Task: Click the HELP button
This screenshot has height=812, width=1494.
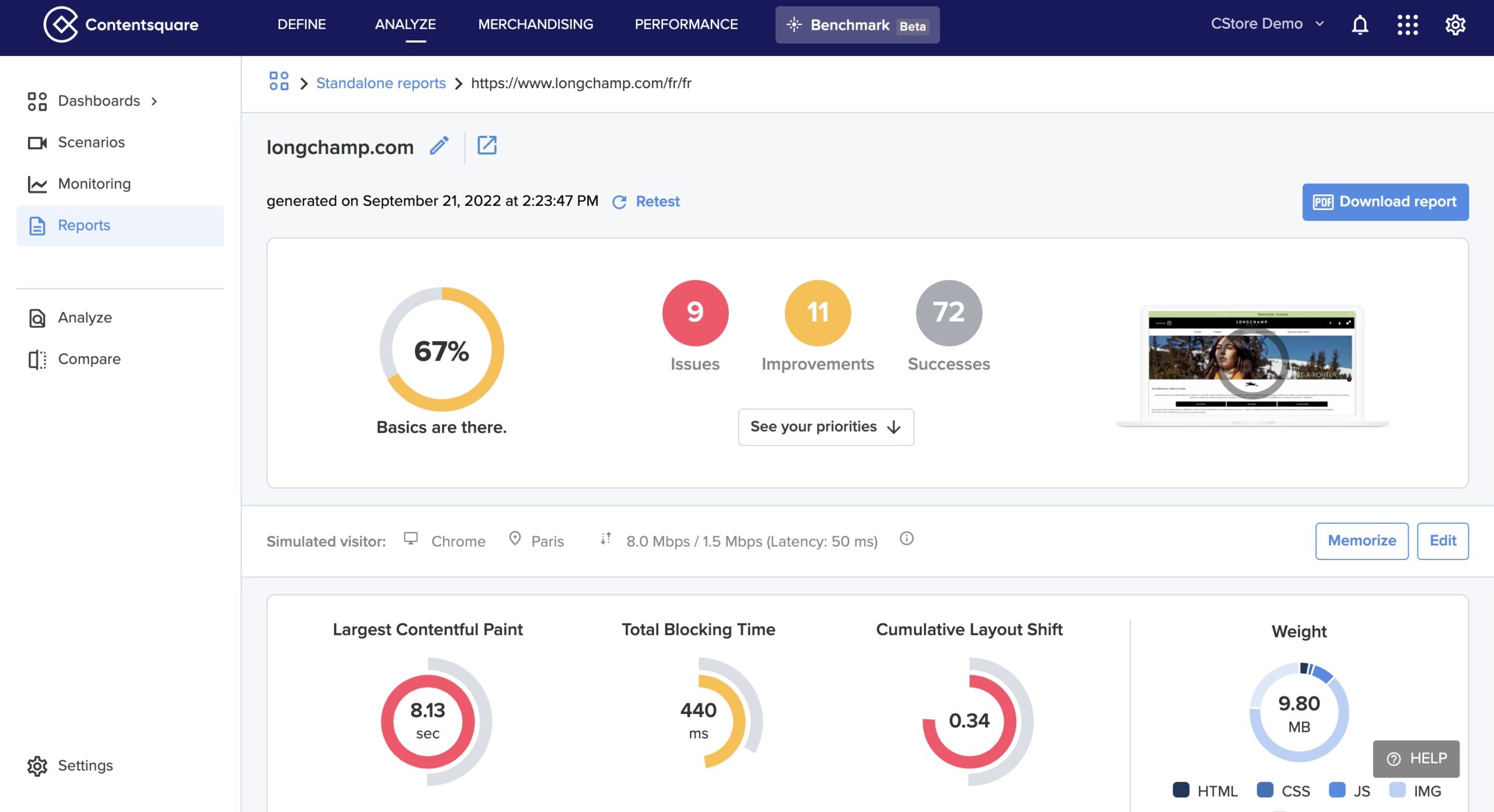Action: pos(1416,759)
